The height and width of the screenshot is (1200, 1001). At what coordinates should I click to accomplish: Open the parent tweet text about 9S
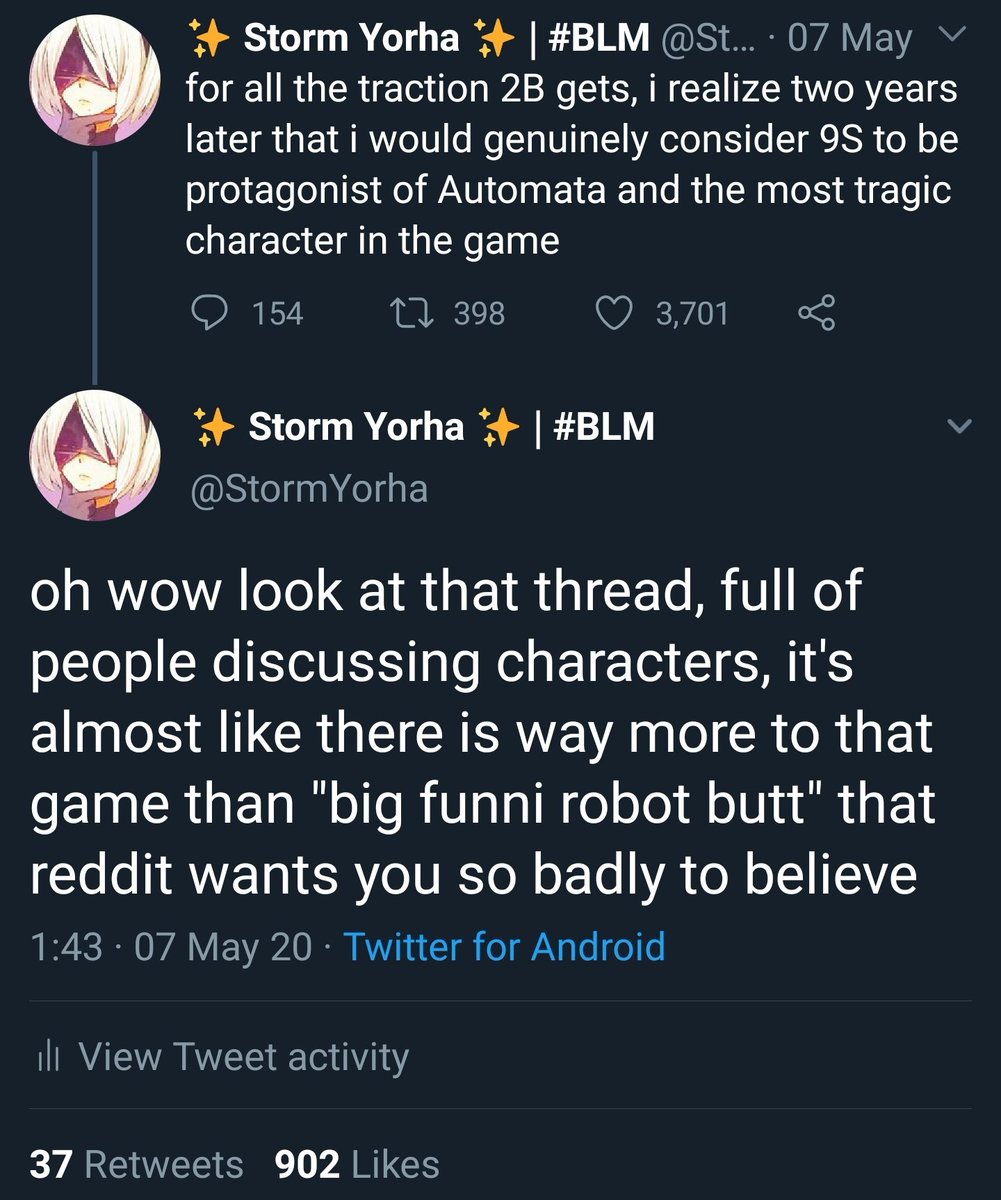[x=572, y=166]
